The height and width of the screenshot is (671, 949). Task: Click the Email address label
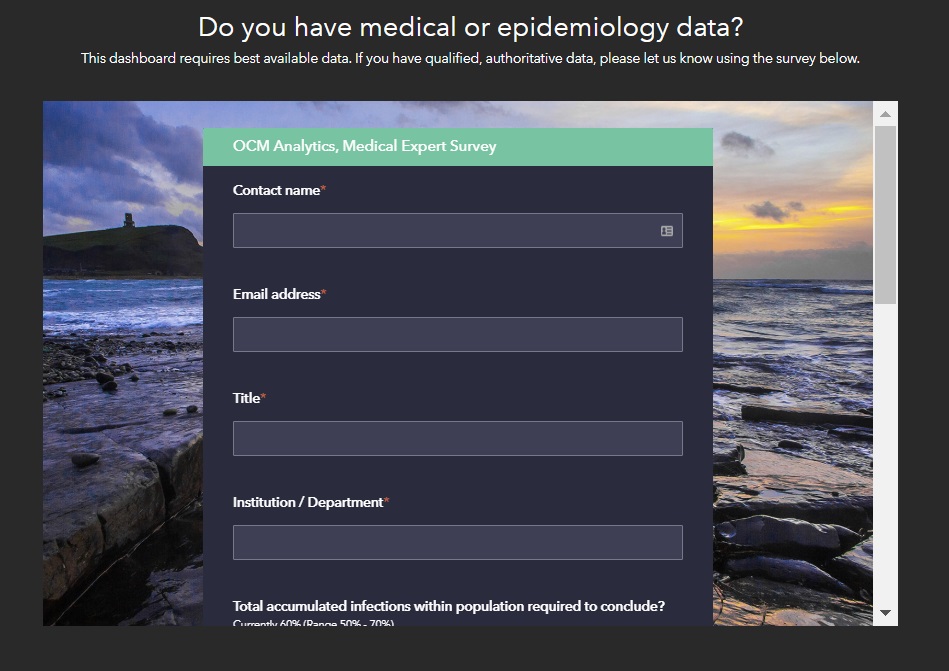tap(279, 294)
